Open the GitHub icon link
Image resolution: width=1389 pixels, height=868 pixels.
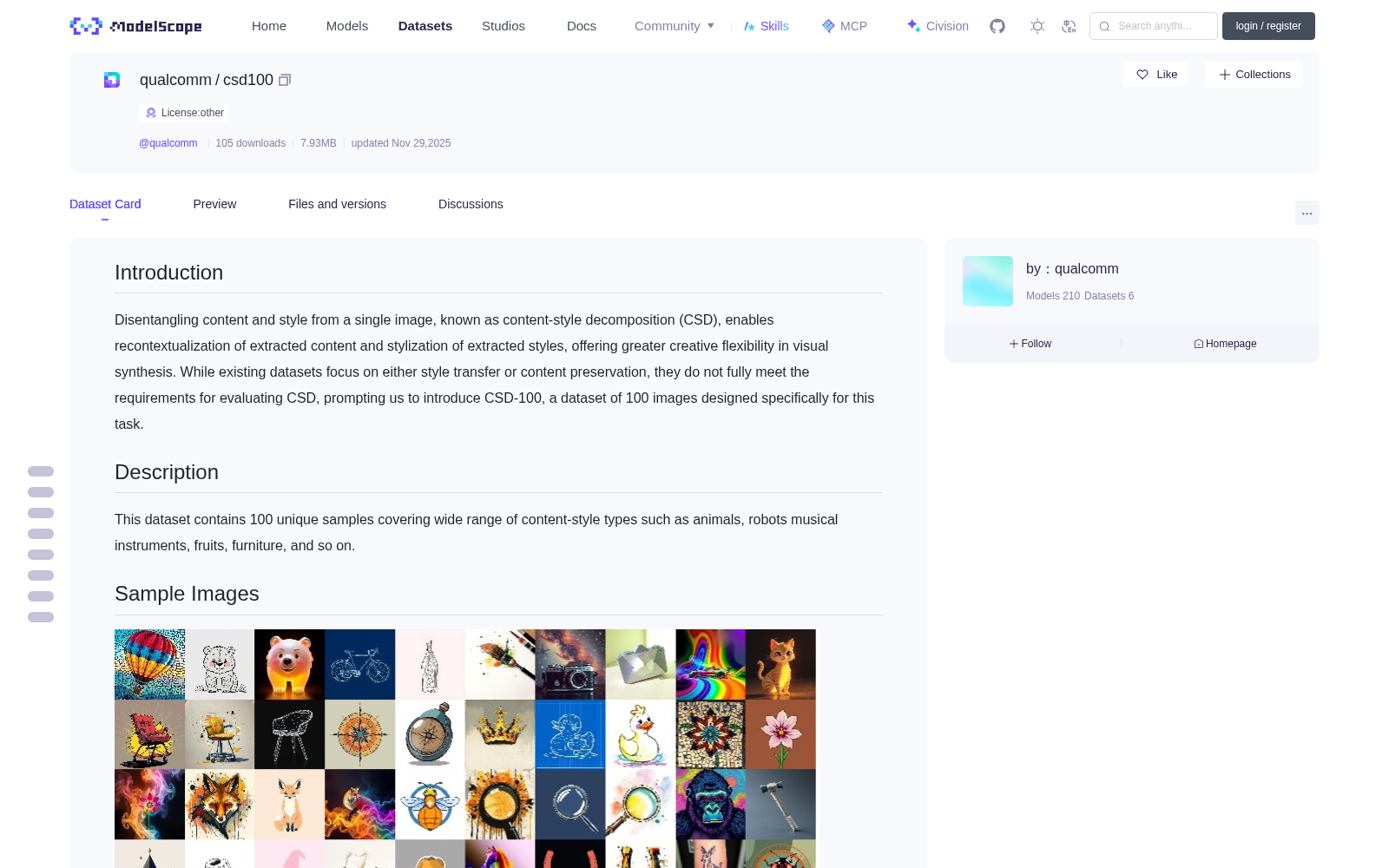[997, 26]
